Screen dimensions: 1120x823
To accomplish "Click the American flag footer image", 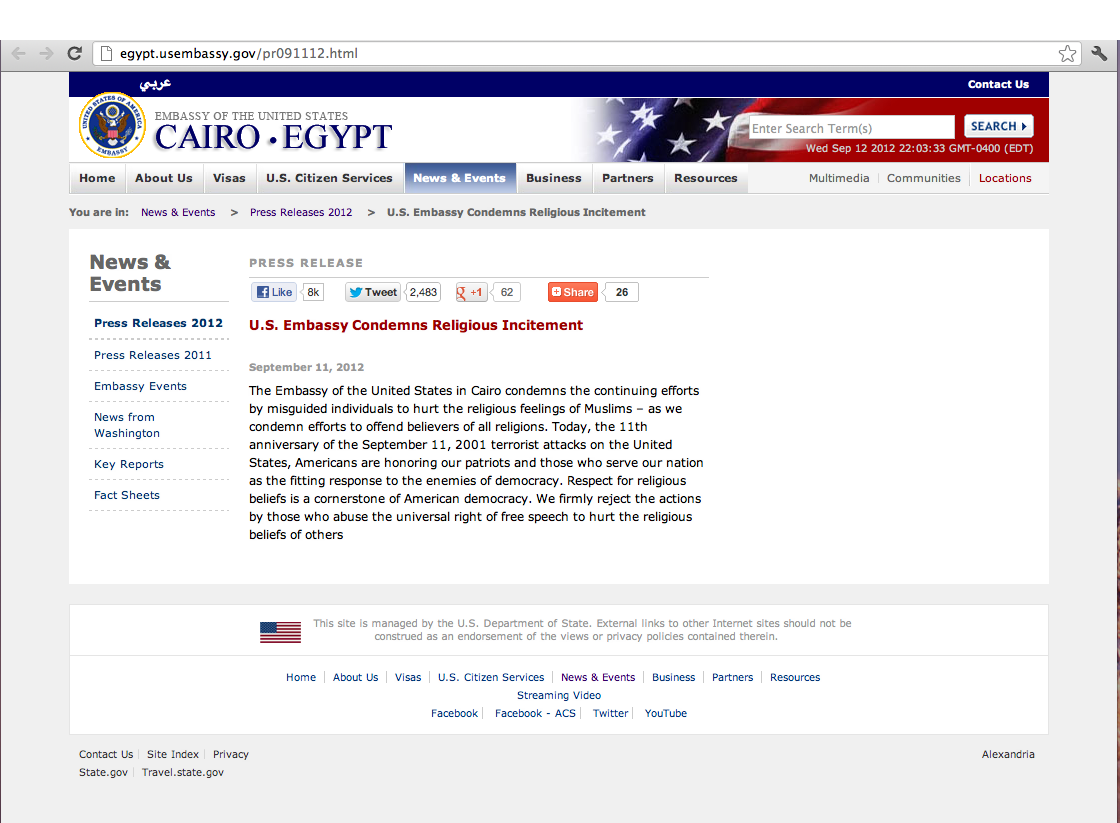I will [280, 631].
